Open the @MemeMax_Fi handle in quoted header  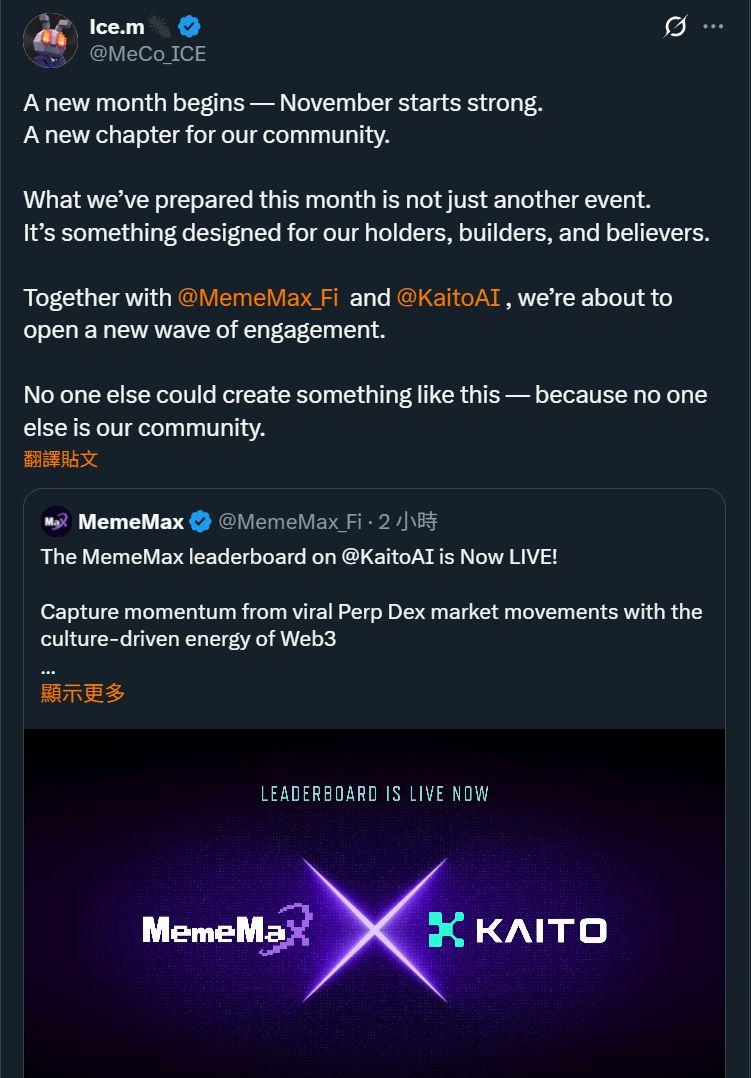[x=290, y=521]
